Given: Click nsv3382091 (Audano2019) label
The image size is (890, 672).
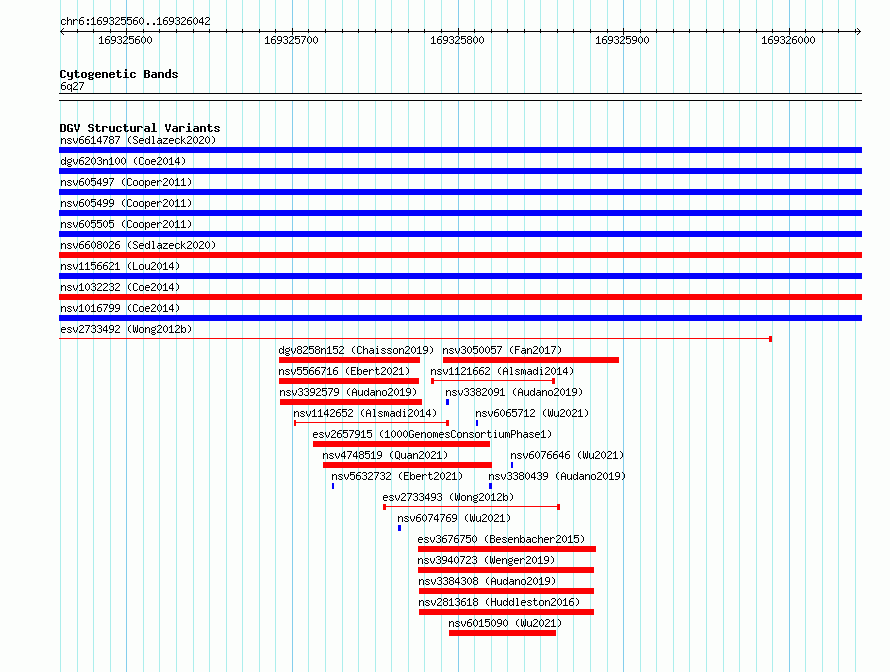Looking at the screenshot, I should pyautogui.click(x=514, y=392).
